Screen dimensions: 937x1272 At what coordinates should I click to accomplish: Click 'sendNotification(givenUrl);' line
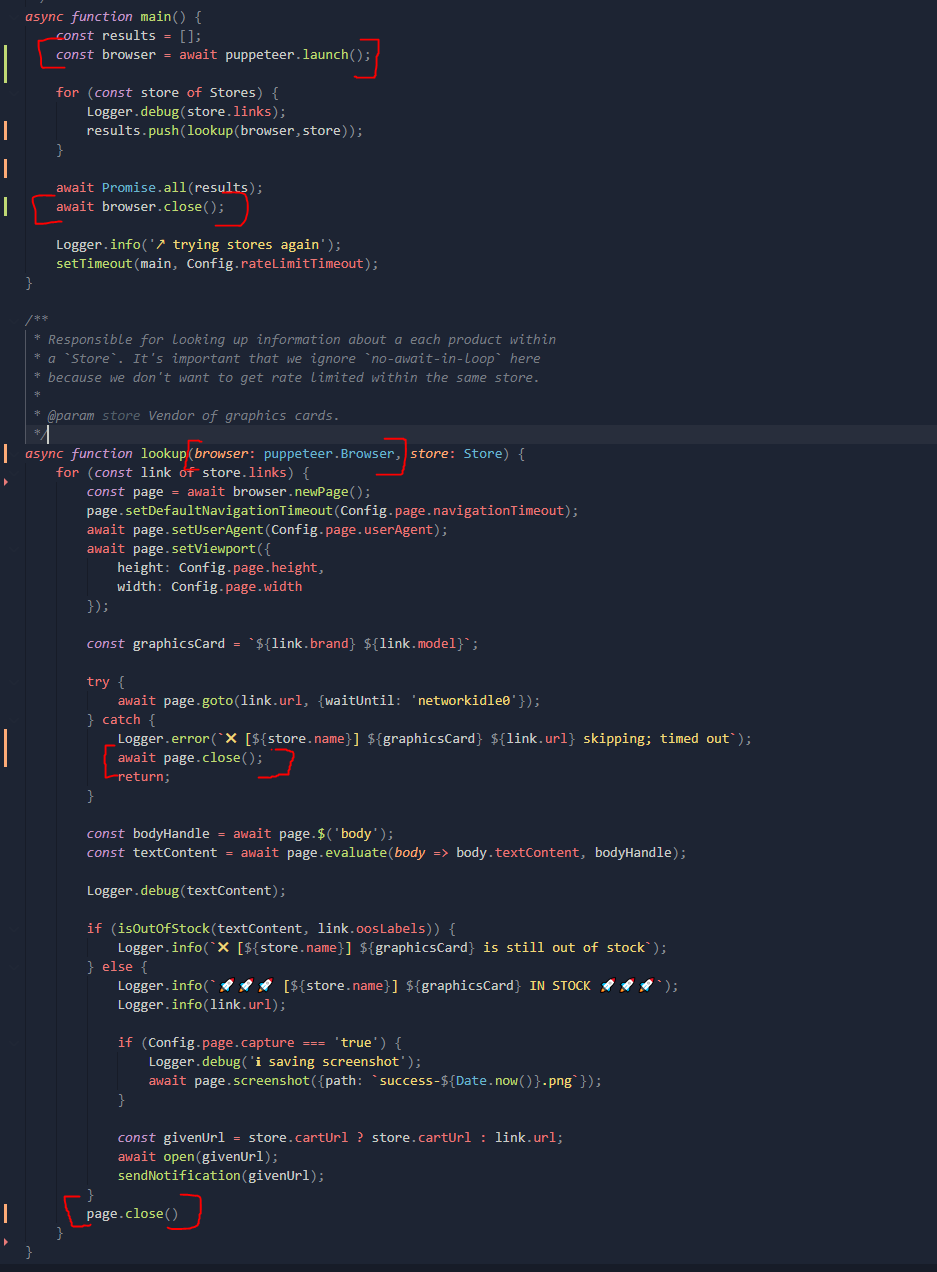[x=221, y=1175]
